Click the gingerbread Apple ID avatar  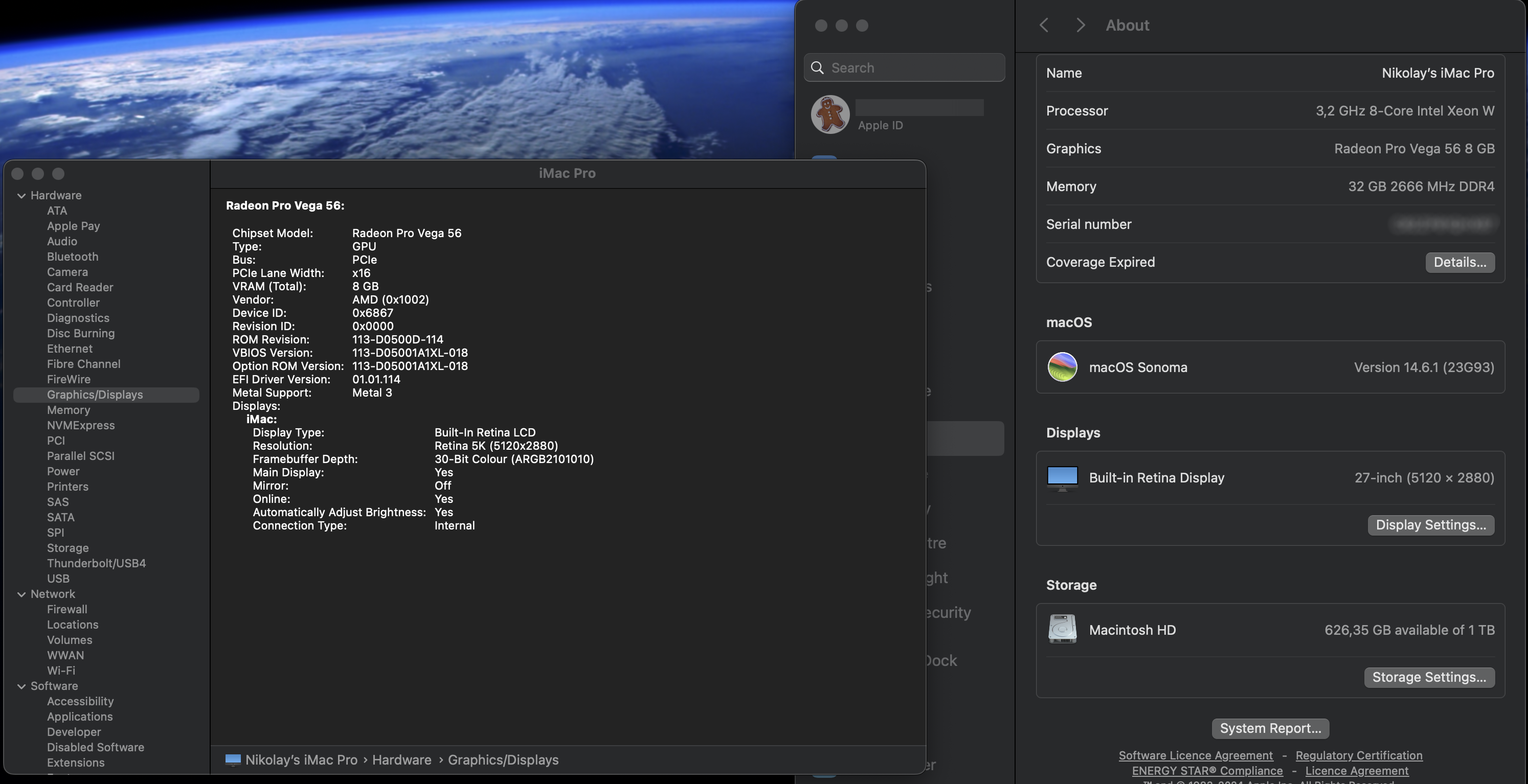click(830, 114)
